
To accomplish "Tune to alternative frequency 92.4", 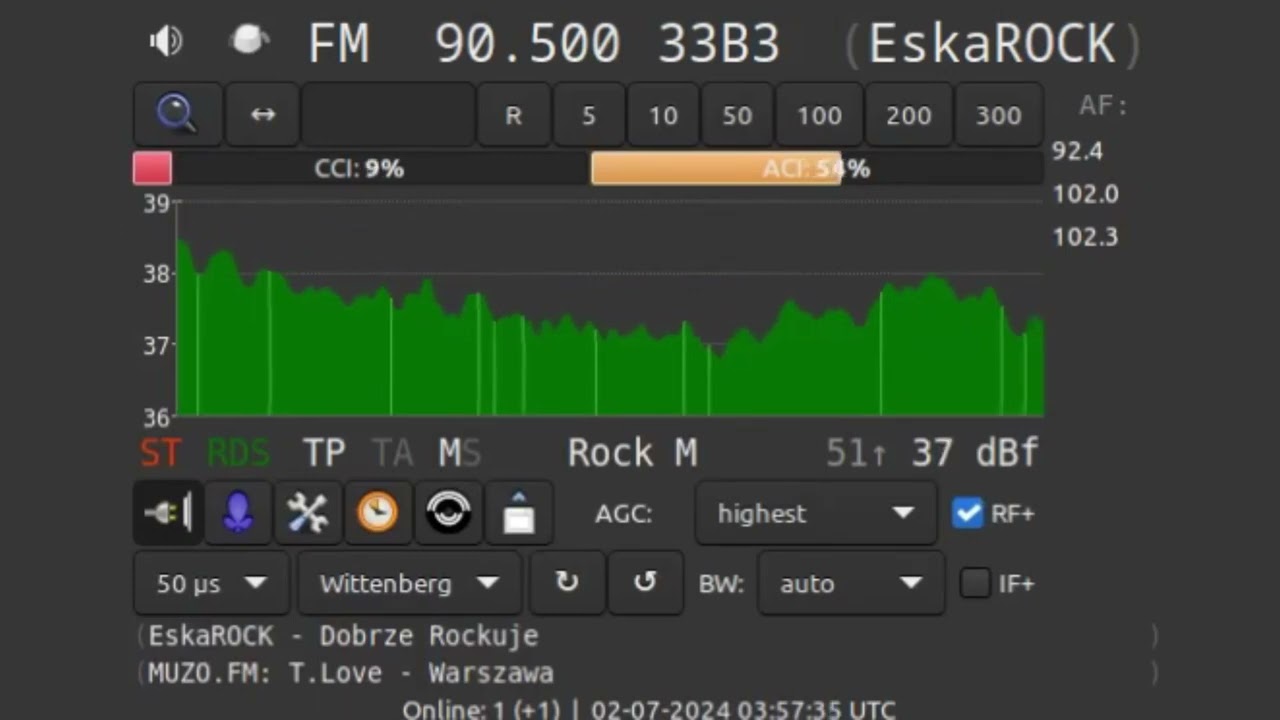I will 1077,151.
